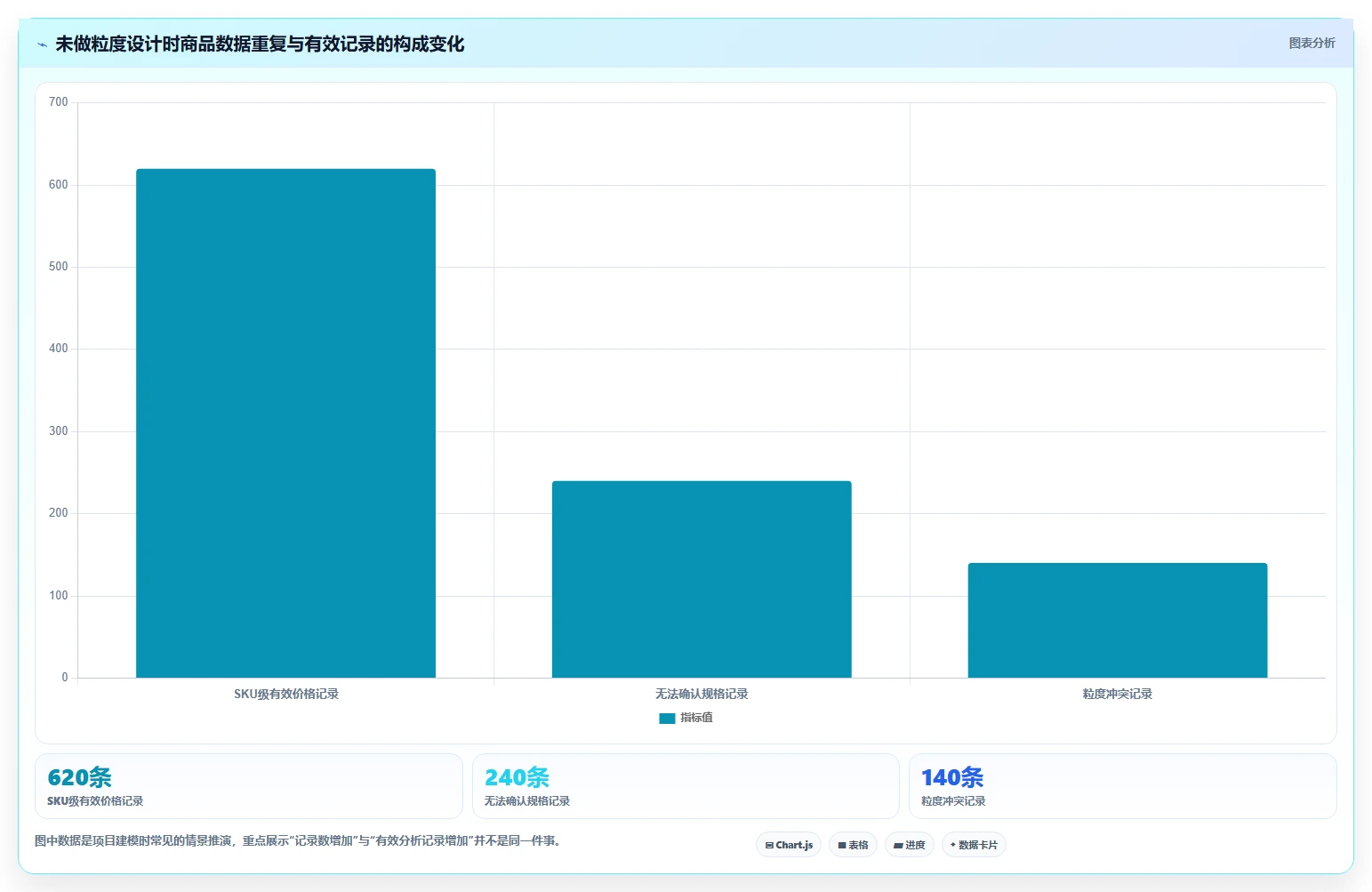Viewport: 1372px width, 892px height.
Task: Select the 数据卡片 tag chip
Action: point(974,845)
